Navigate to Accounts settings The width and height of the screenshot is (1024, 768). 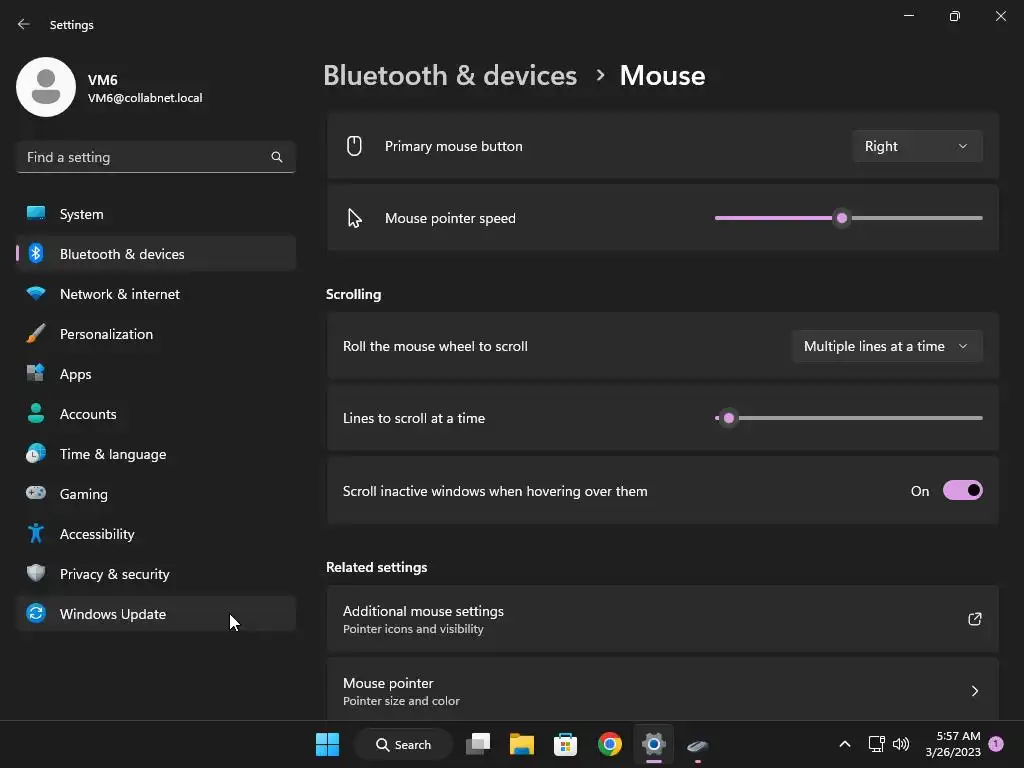[x=156, y=413]
